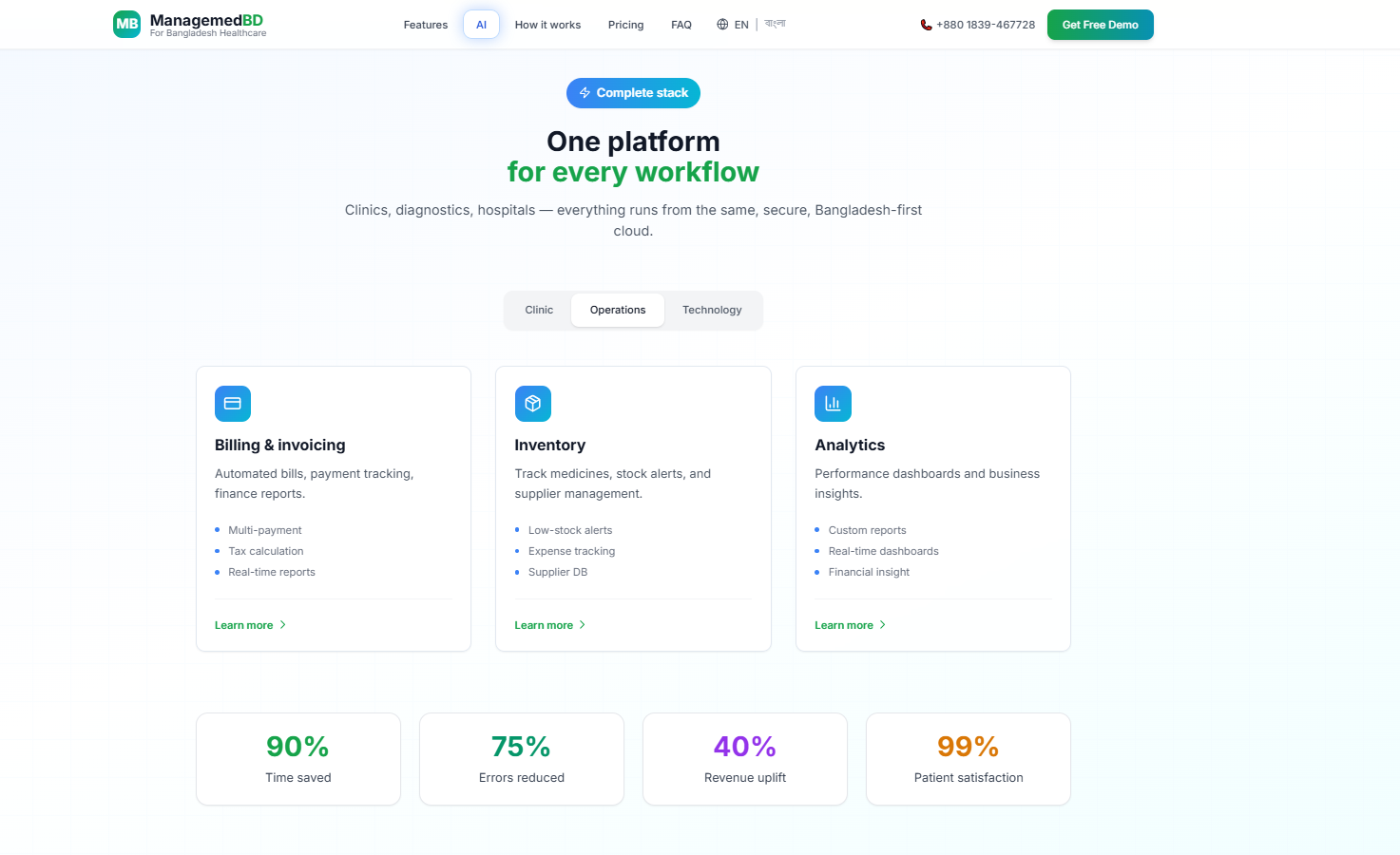Screen dimensions: 1400x855
Task: Switch to the Technology tab
Action: click(x=712, y=310)
